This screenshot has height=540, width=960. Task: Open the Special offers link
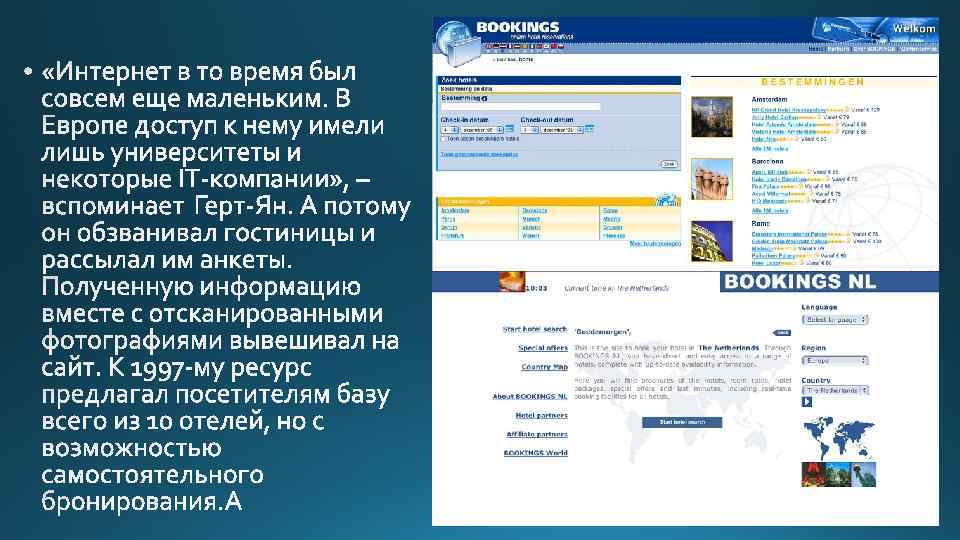point(542,348)
